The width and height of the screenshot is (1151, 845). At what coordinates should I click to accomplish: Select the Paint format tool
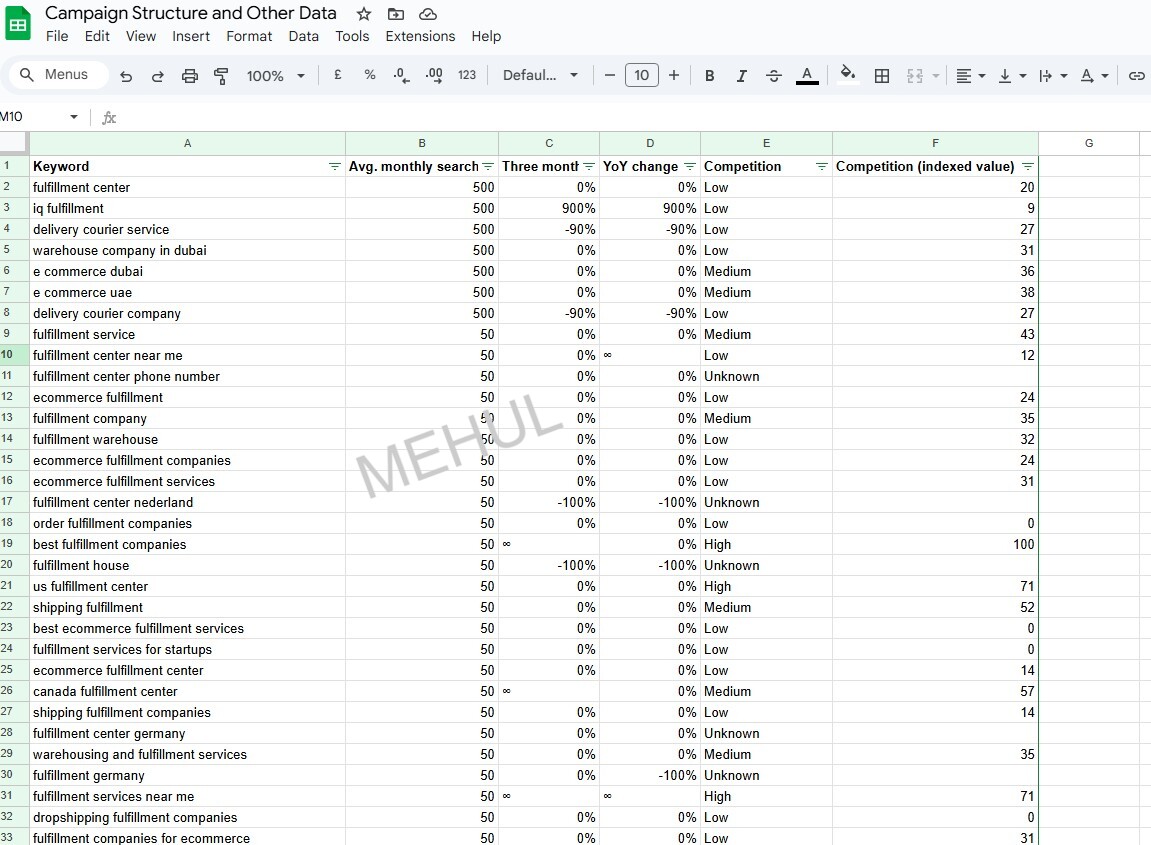point(221,75)
